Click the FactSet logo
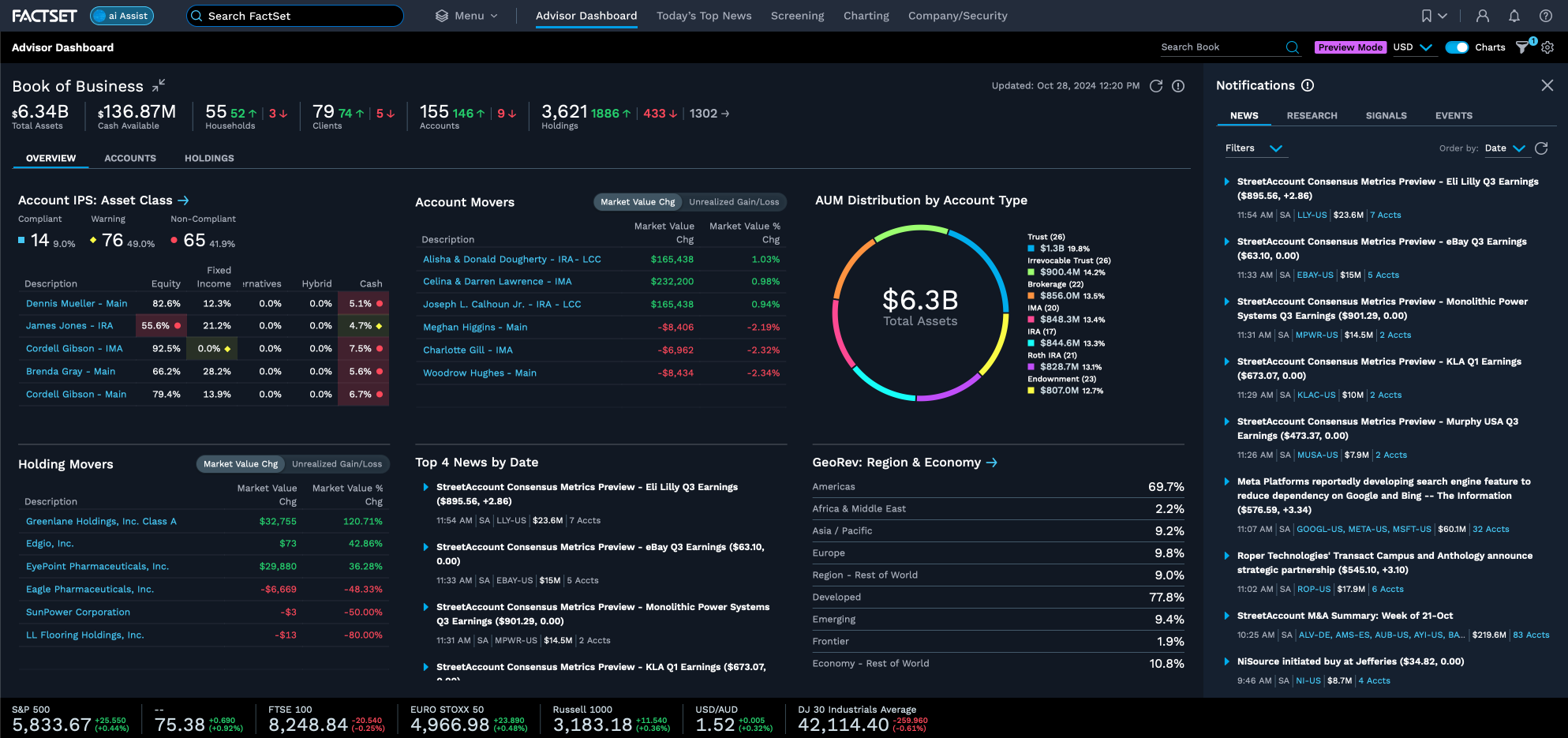 tap(44, 16)
